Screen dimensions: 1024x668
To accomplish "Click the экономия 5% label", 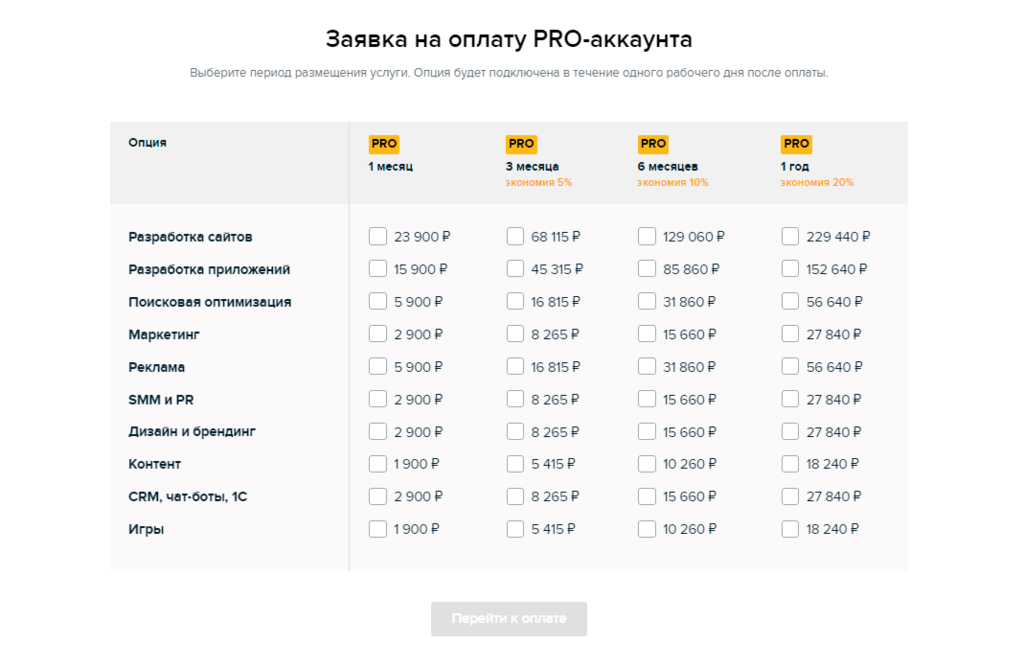I will 539,183.
